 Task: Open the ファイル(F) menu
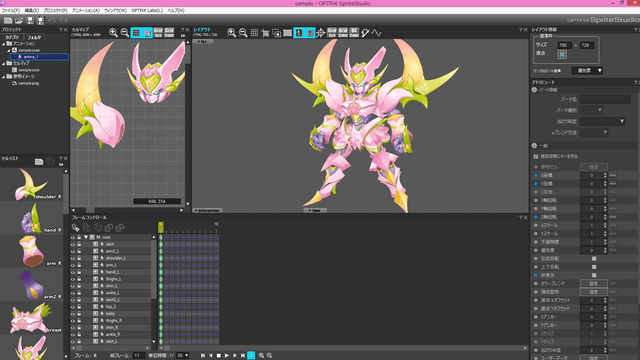click(11, 11)
